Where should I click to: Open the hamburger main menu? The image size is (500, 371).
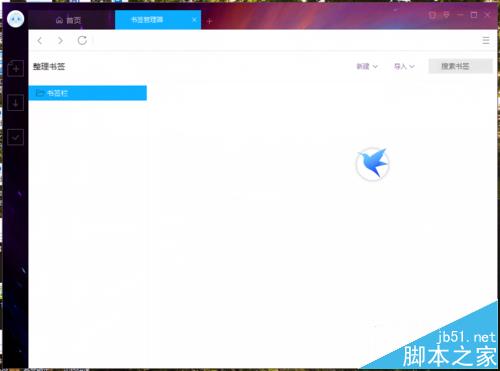click(486, 40)
